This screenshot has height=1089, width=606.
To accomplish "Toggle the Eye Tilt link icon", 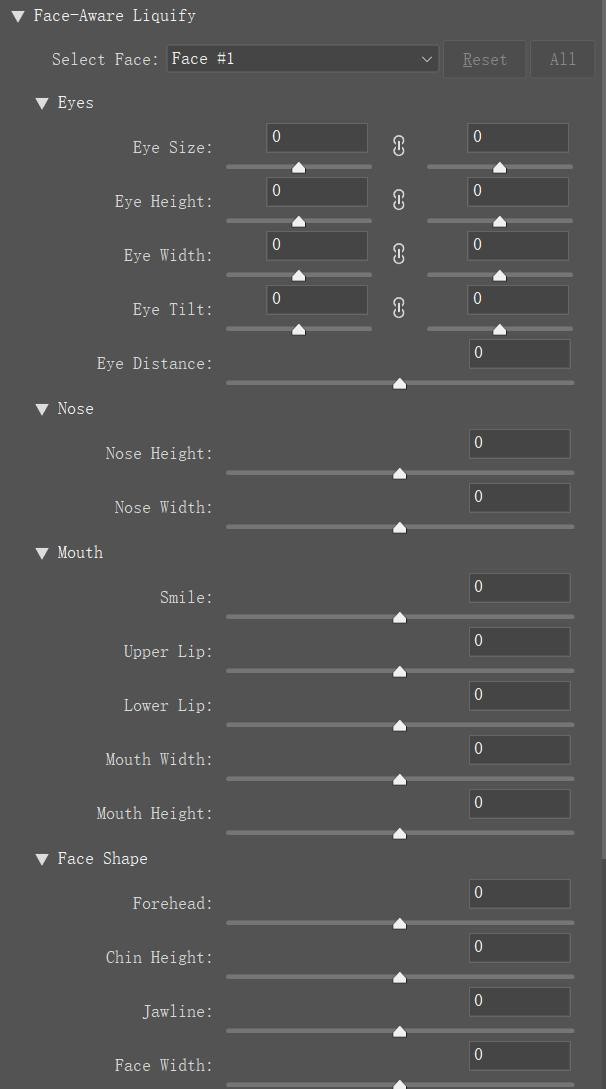I will point(399,308).
